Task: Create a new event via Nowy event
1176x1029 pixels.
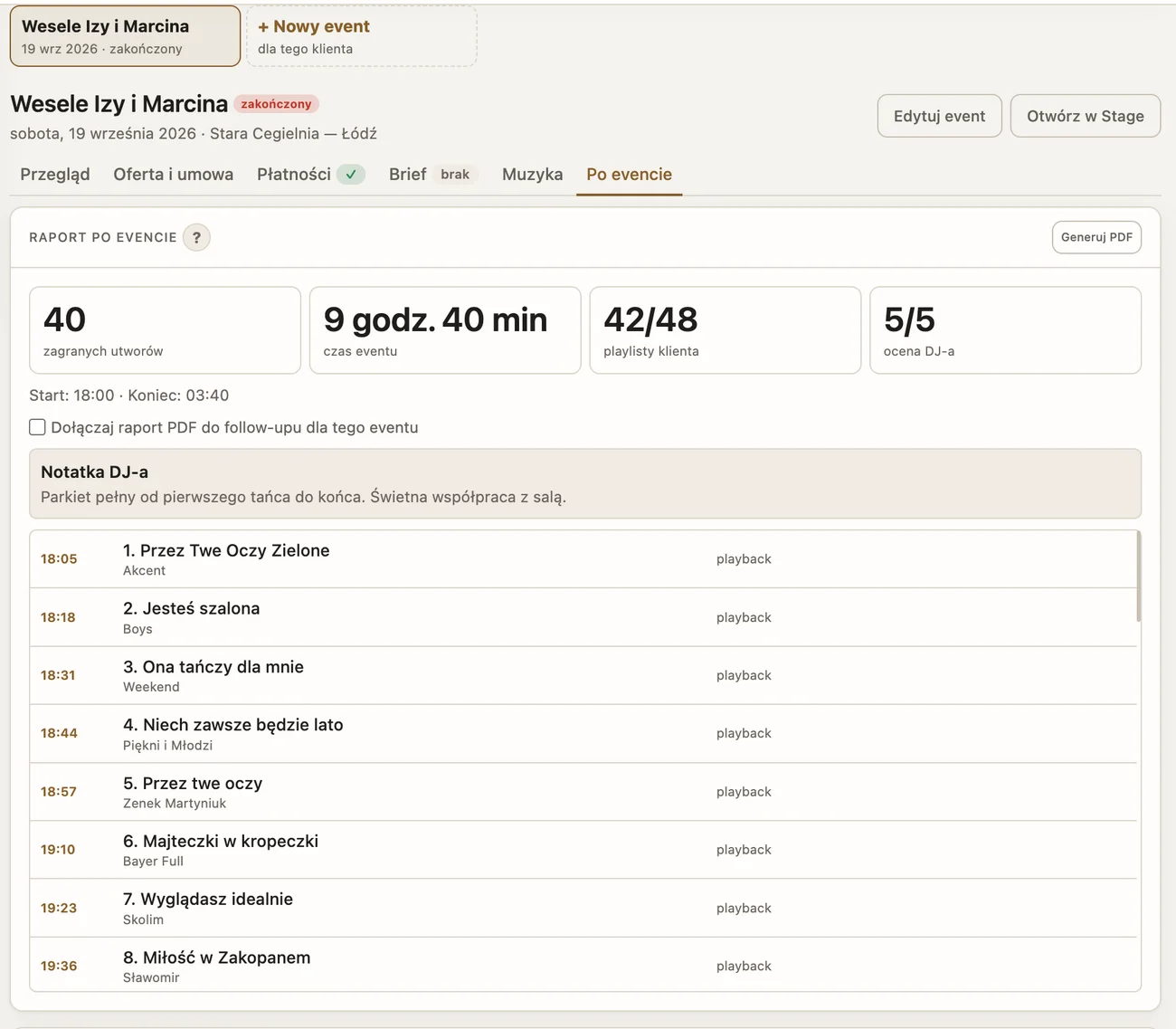Action: tap(362, 36)
